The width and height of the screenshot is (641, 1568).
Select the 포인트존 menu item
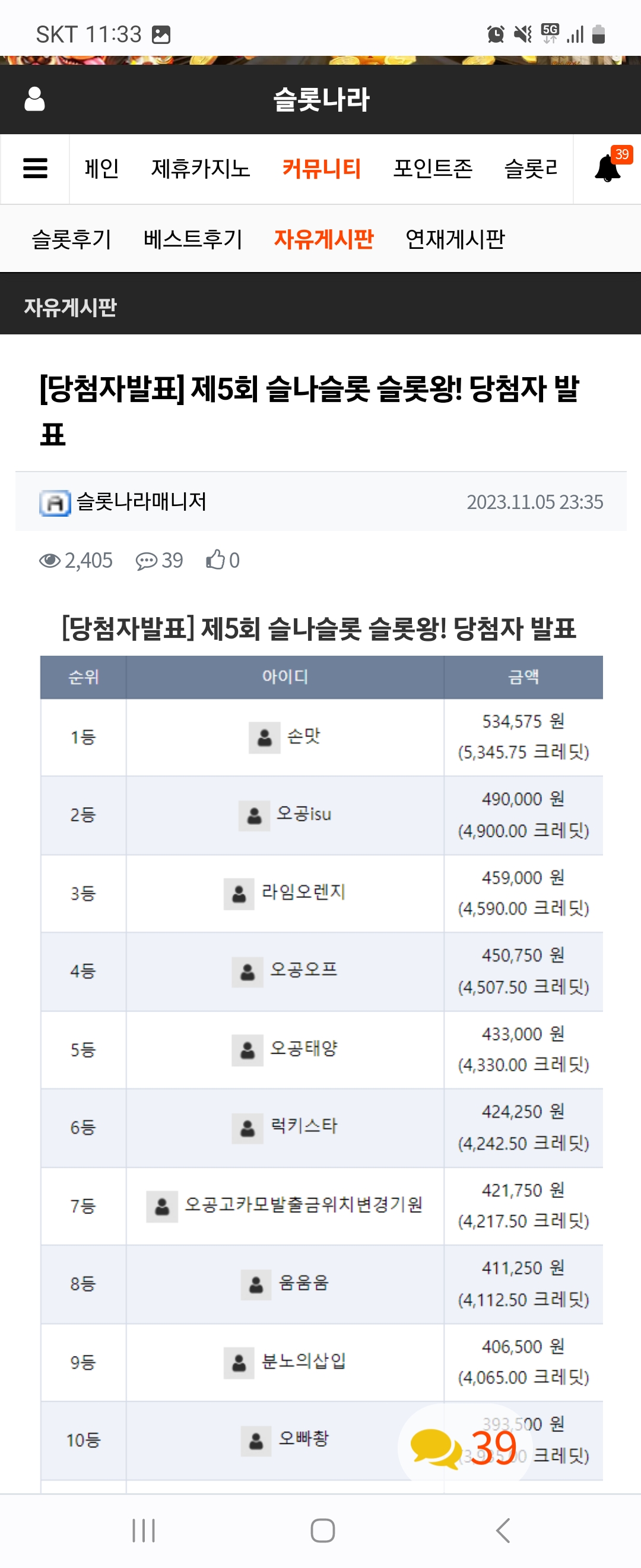pyautogui.click(x=433, y=169)
